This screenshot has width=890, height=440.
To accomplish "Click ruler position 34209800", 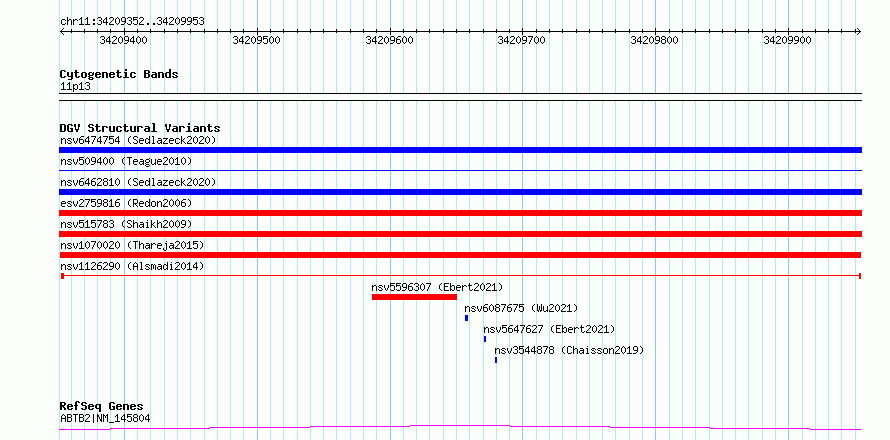I will 654,40.
